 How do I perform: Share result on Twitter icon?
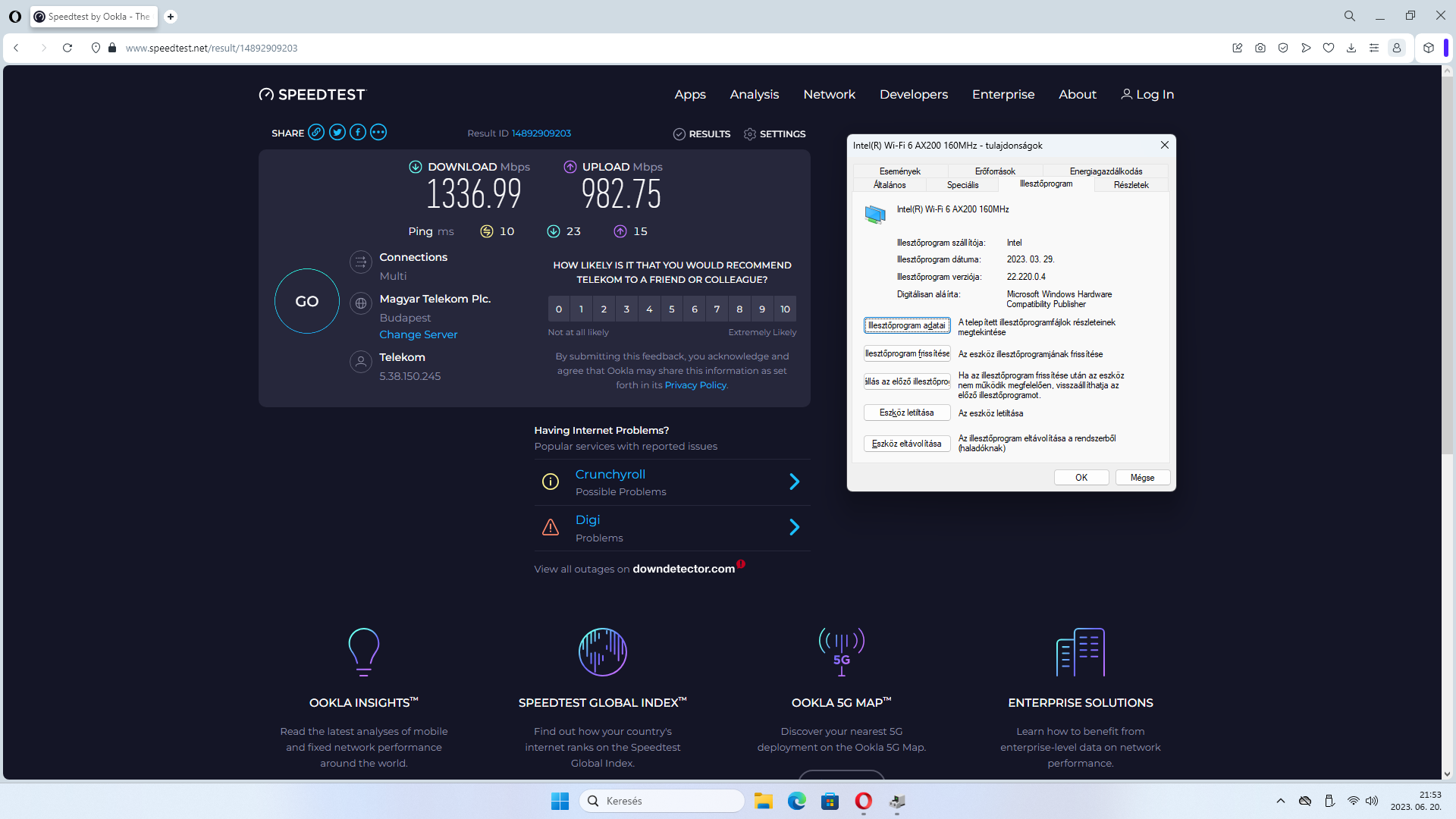337,133
